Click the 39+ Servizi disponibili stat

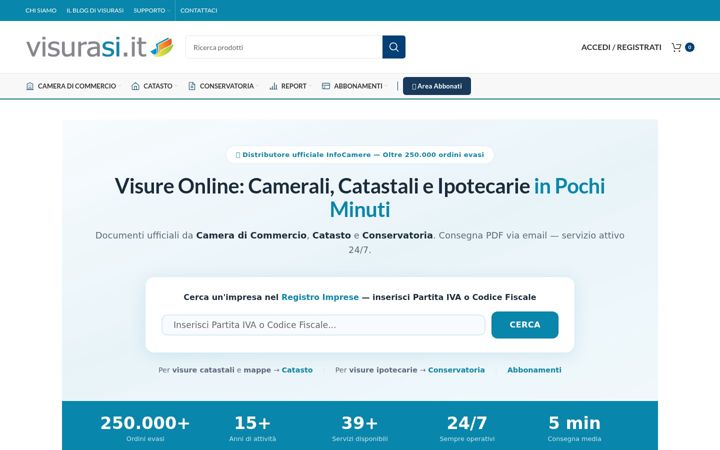click(360, 428)
